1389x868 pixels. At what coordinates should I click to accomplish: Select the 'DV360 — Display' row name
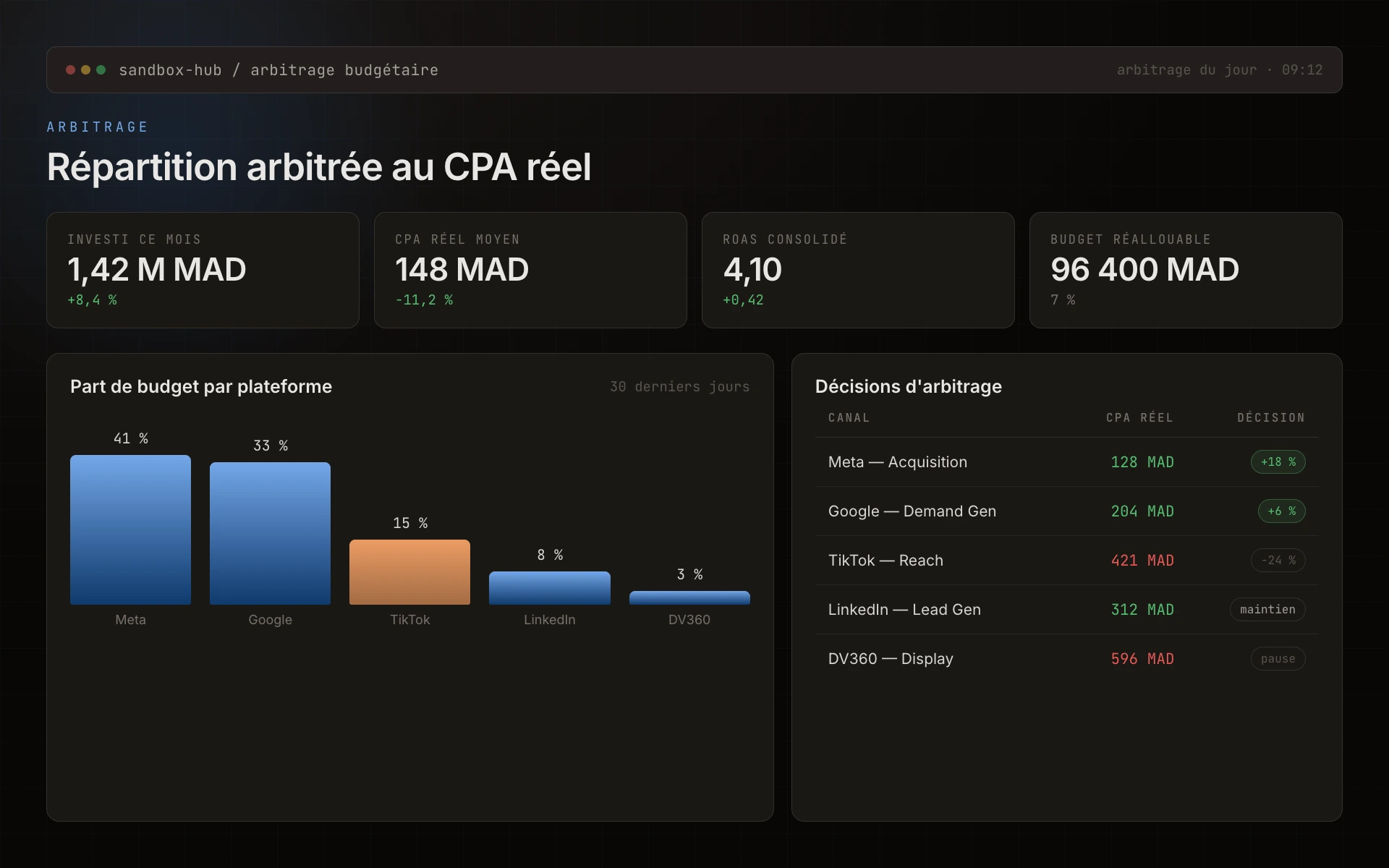point(891,659)
